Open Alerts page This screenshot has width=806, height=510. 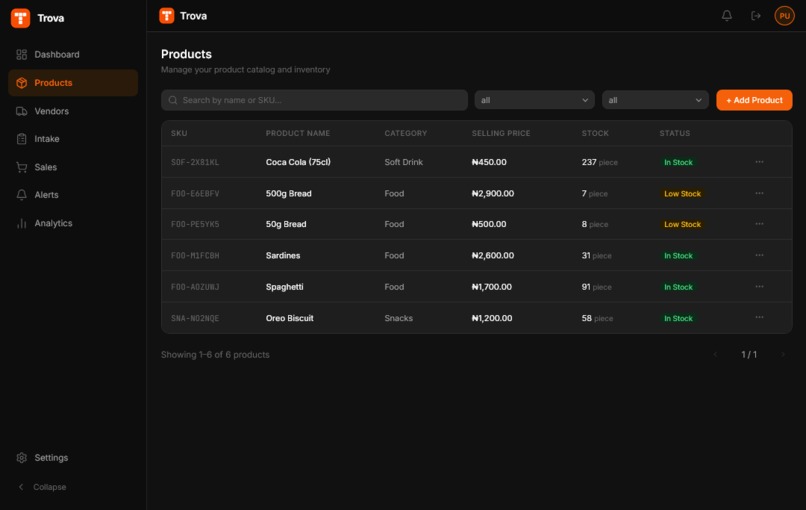pyautogui.click(x=73, y=195)
